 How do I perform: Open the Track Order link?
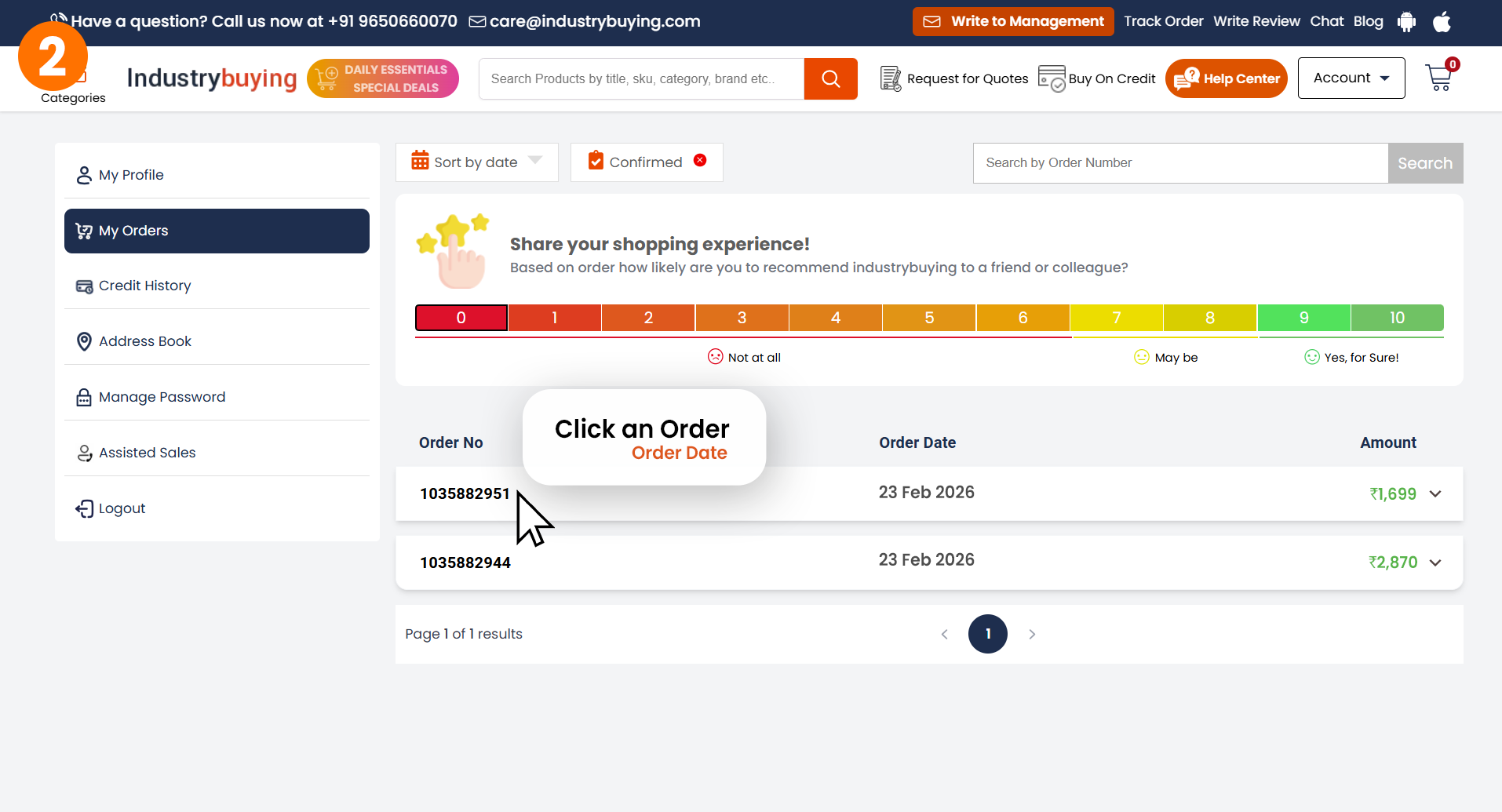coord(1163,21)
